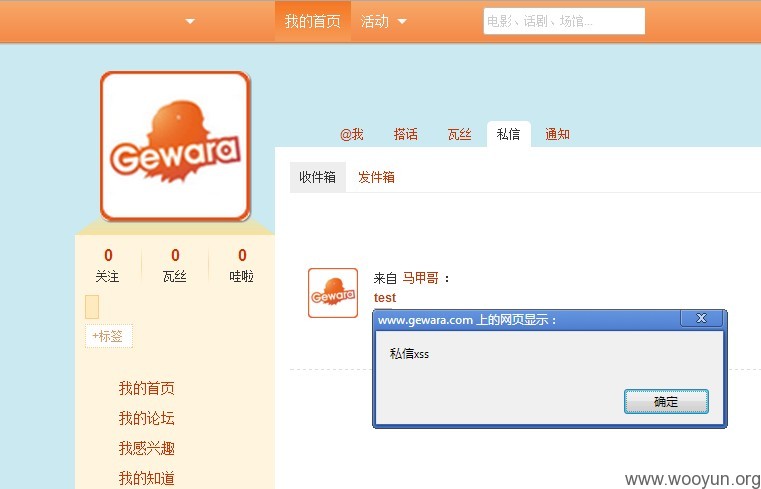The width and height of the screenshot is (761, 489).
Task: Click the large Gewara profile avatar
Action: pyautogui.click(x=175, y=146)
